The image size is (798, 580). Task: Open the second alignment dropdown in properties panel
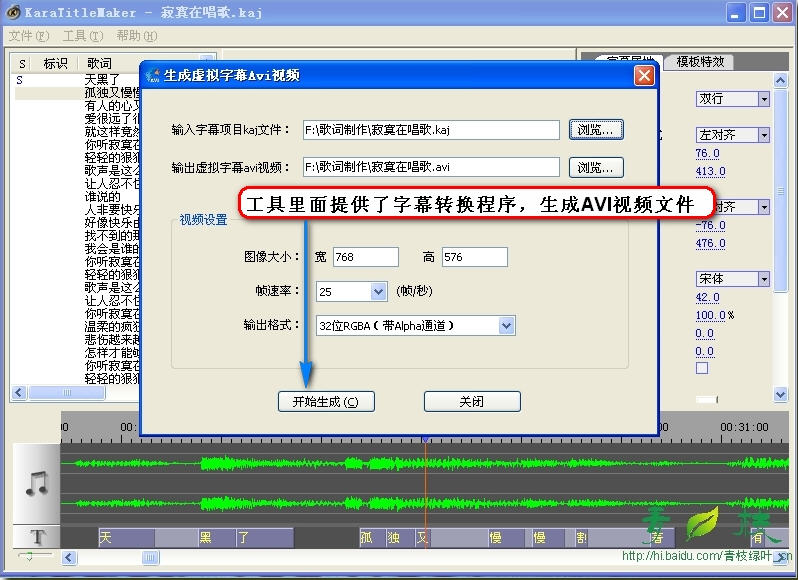pyautogui.click(x=763, y=207)
